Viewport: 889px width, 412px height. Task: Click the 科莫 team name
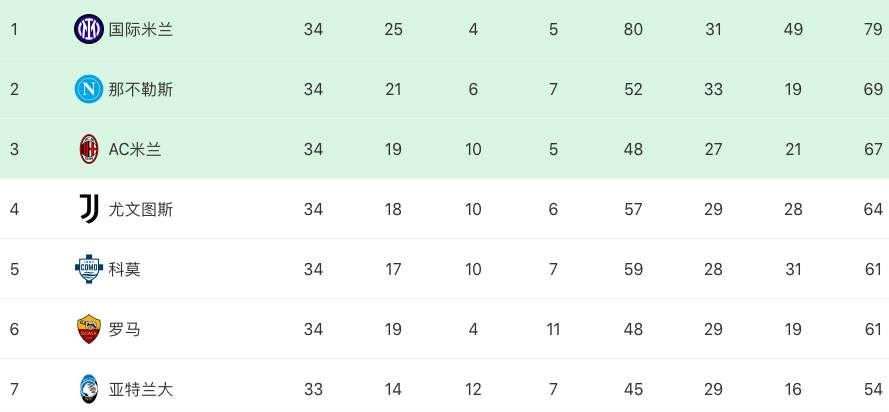[125, 269]
